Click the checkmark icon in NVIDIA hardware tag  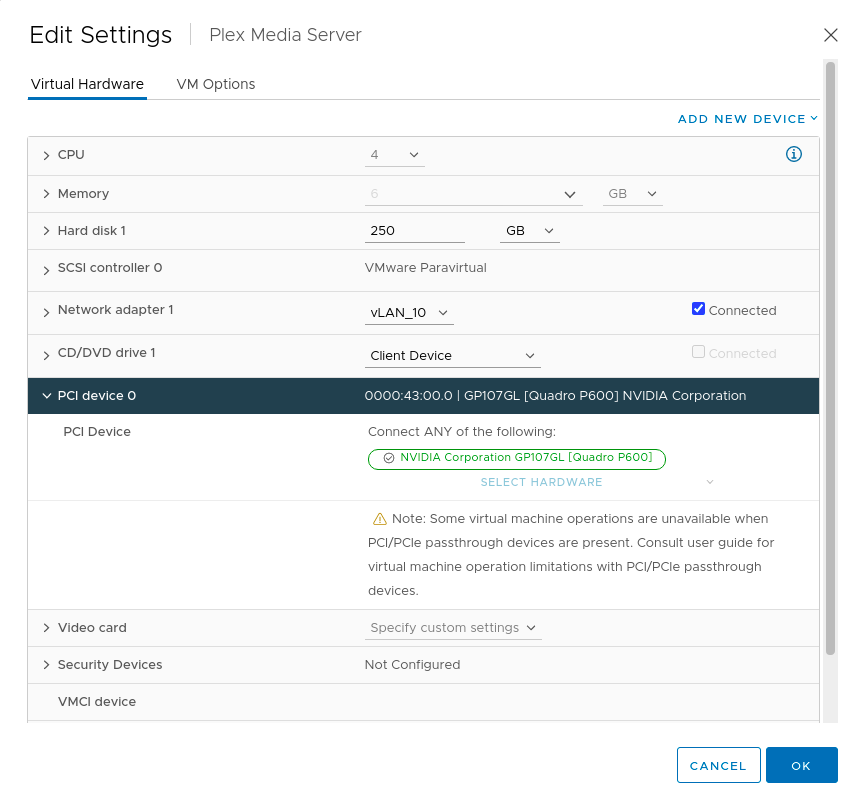pyautogui.click(x=388, y=458)
